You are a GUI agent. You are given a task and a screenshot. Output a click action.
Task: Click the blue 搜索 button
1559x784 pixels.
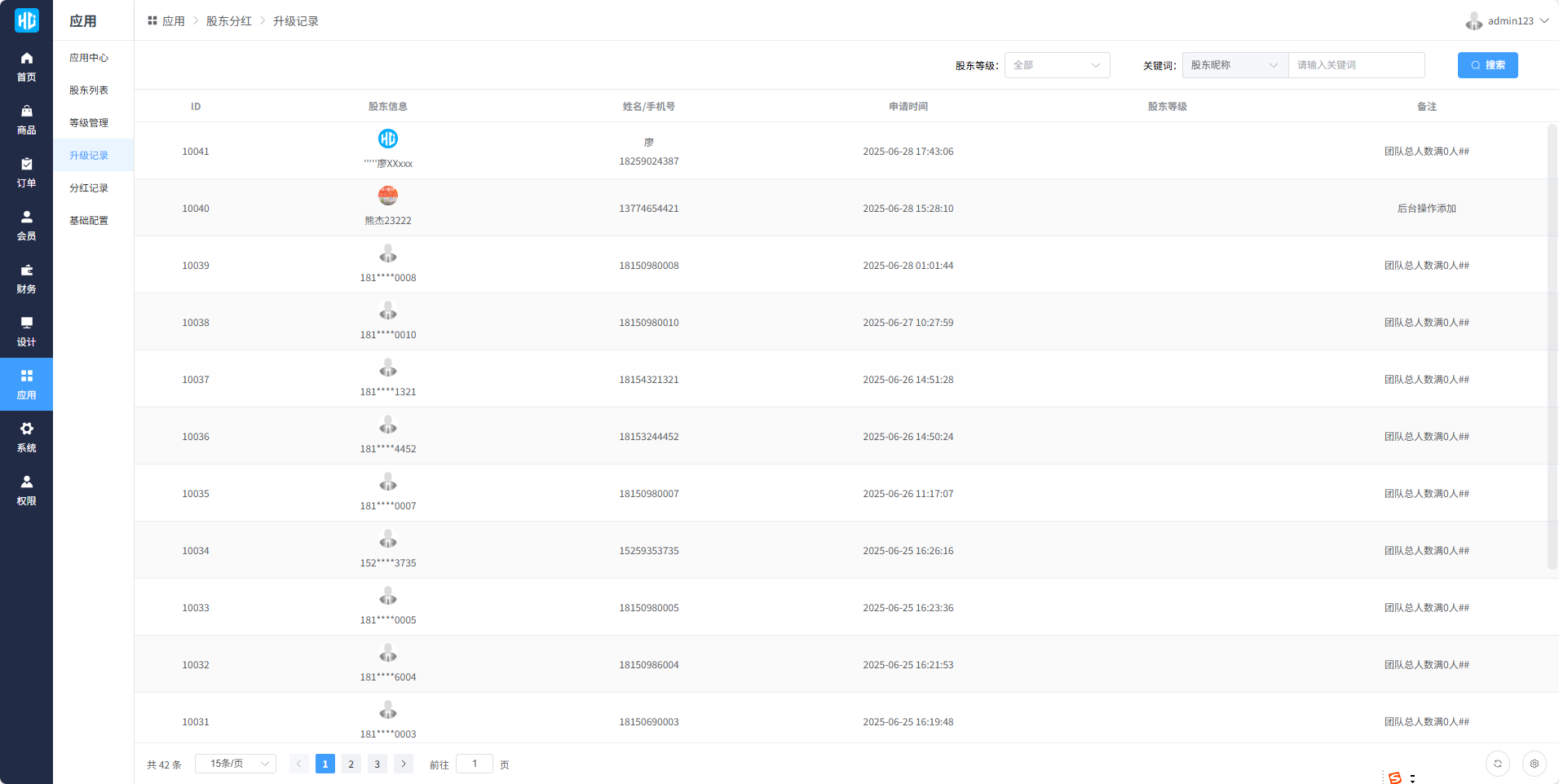[x=1487, y=65]
